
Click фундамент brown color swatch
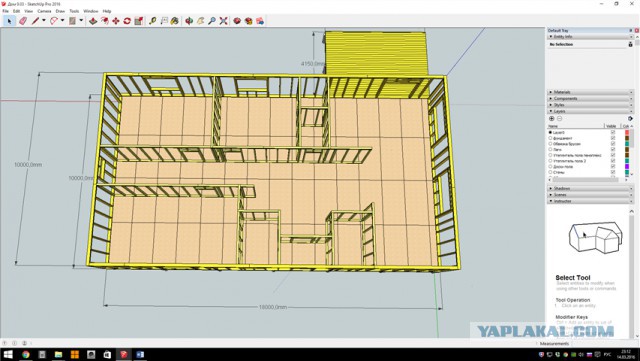tap(627, 138)
